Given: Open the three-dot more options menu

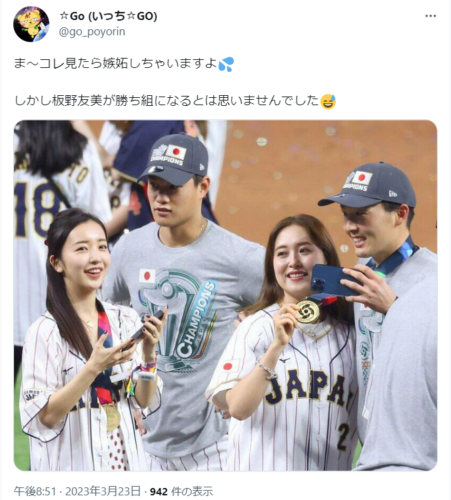Looking at the screenshot, I should [430, 16].
